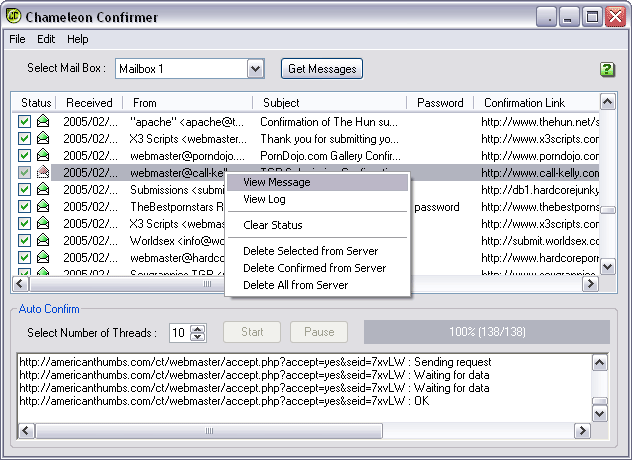Click the 100% (138/138) progress bar
The width and height of the screenshot is (632, 460).
tap(486, 332)
